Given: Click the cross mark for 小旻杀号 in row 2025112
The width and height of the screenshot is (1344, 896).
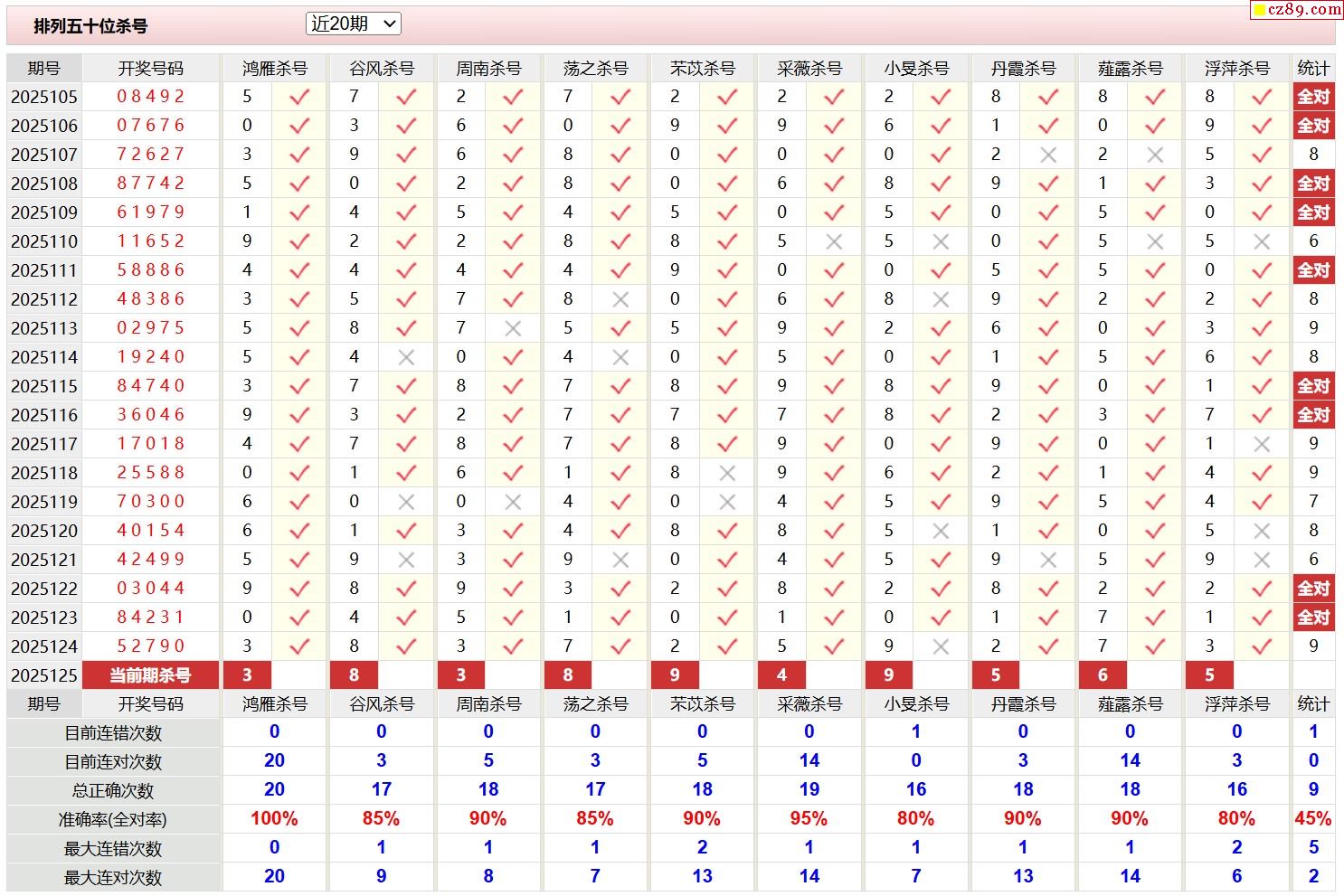Looking at the screenshot, I should (941, 299).
